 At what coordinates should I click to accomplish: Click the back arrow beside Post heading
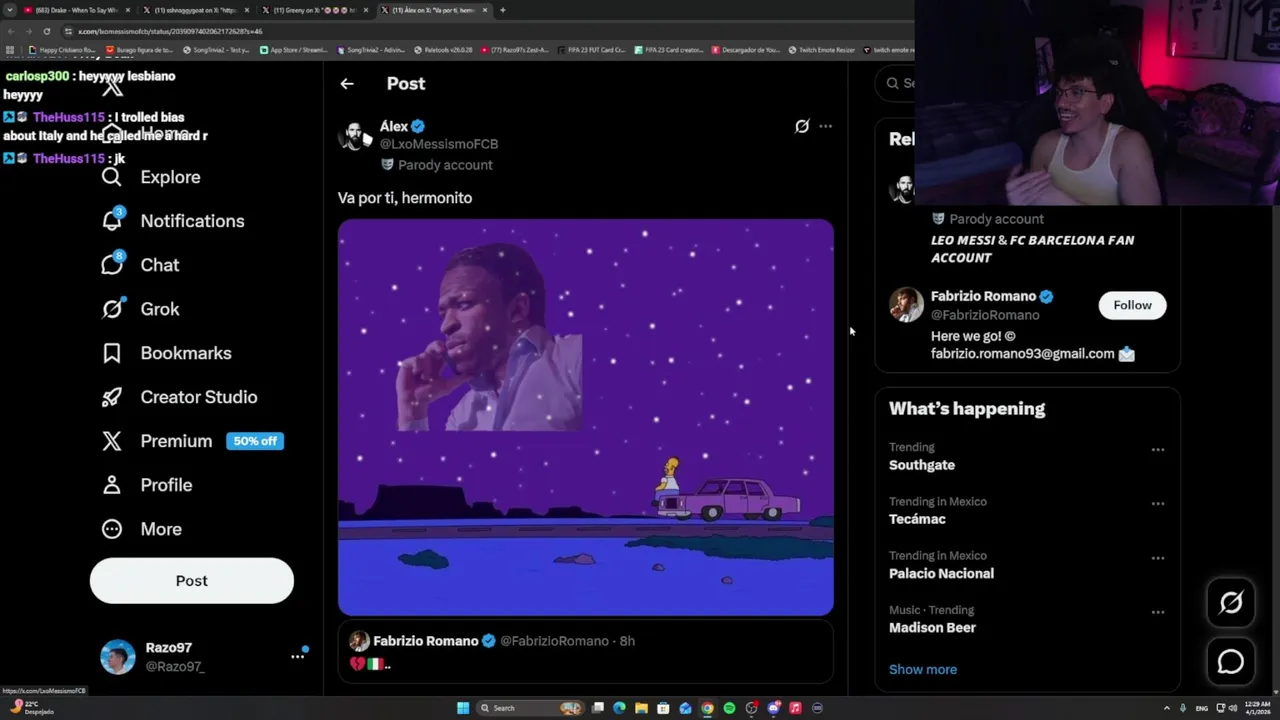coord(347,84)
